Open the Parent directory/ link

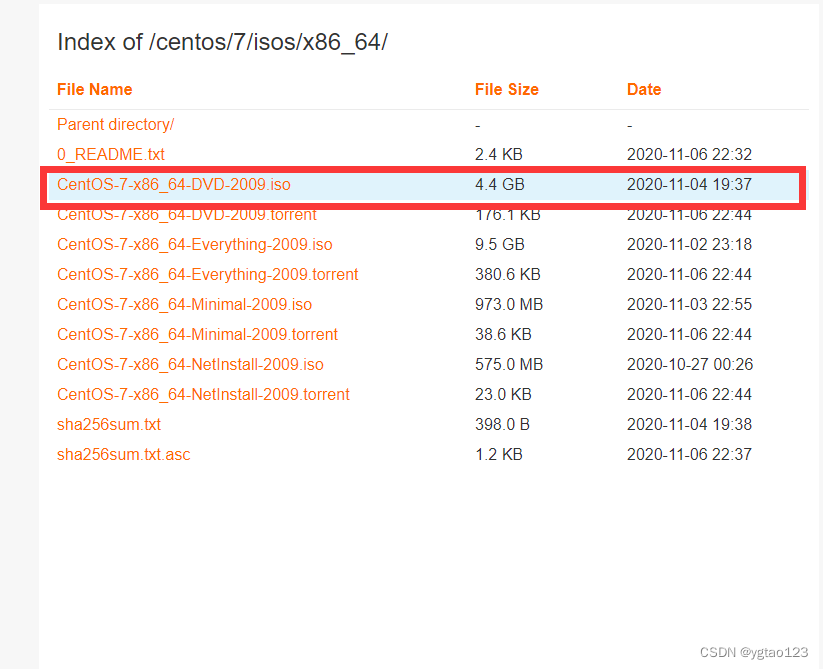pyautogui.click(x=115, y=124)
